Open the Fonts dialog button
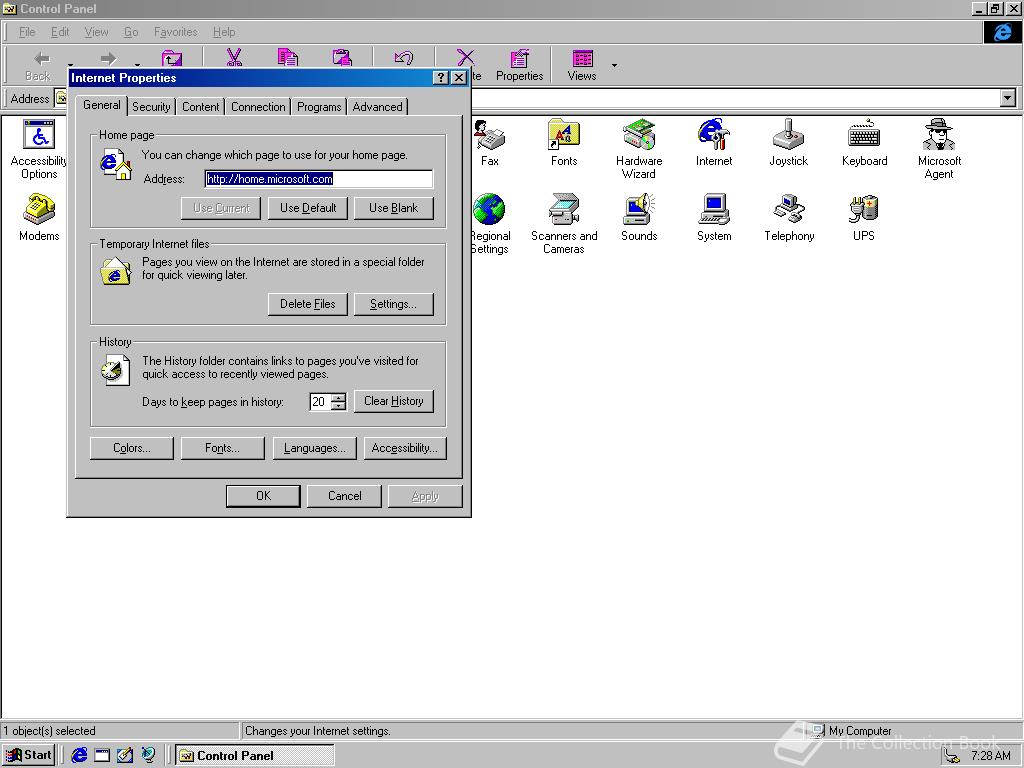Screen dimensions: 1024x768 coord(222,449)
